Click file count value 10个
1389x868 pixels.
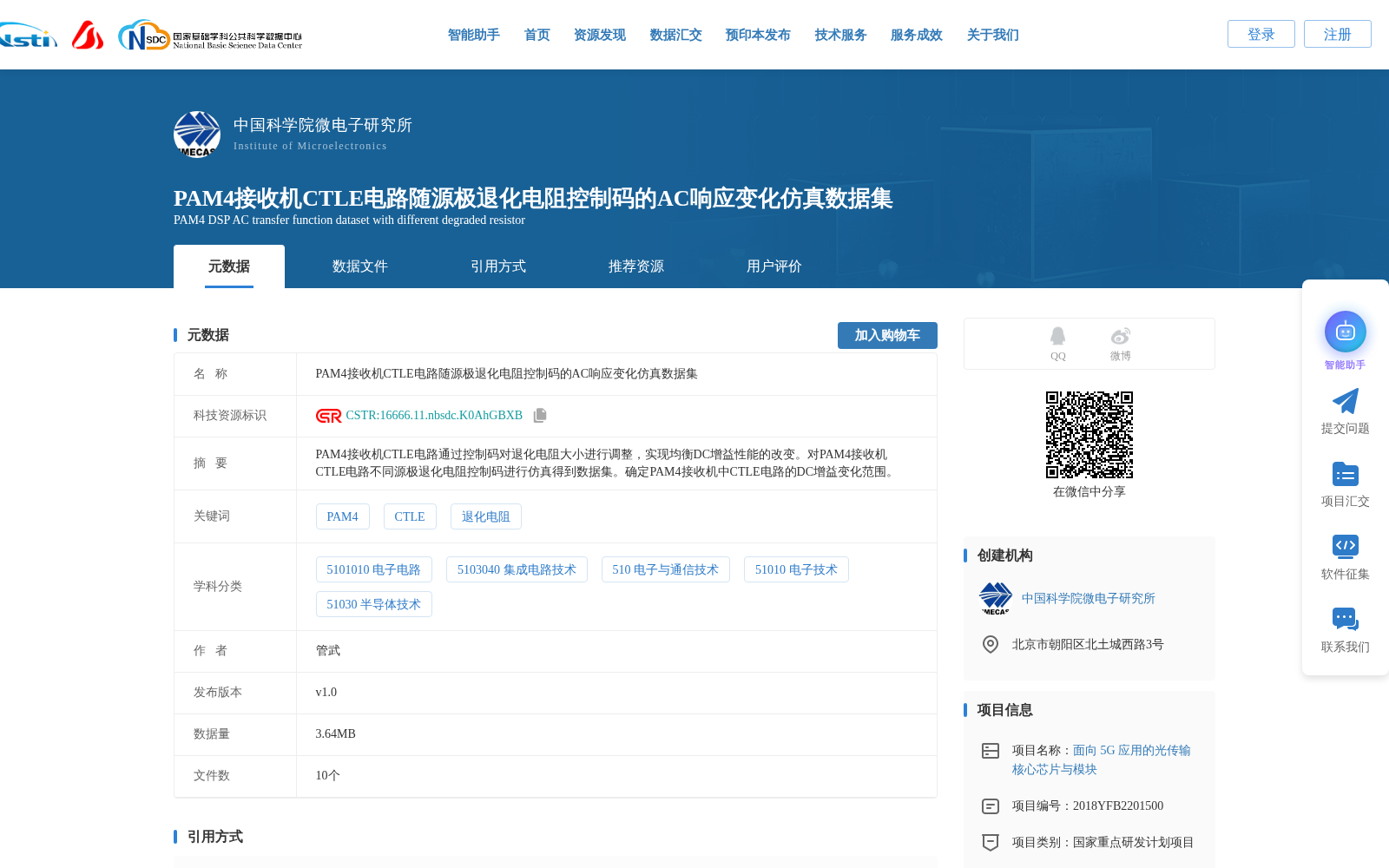point(328,776)
